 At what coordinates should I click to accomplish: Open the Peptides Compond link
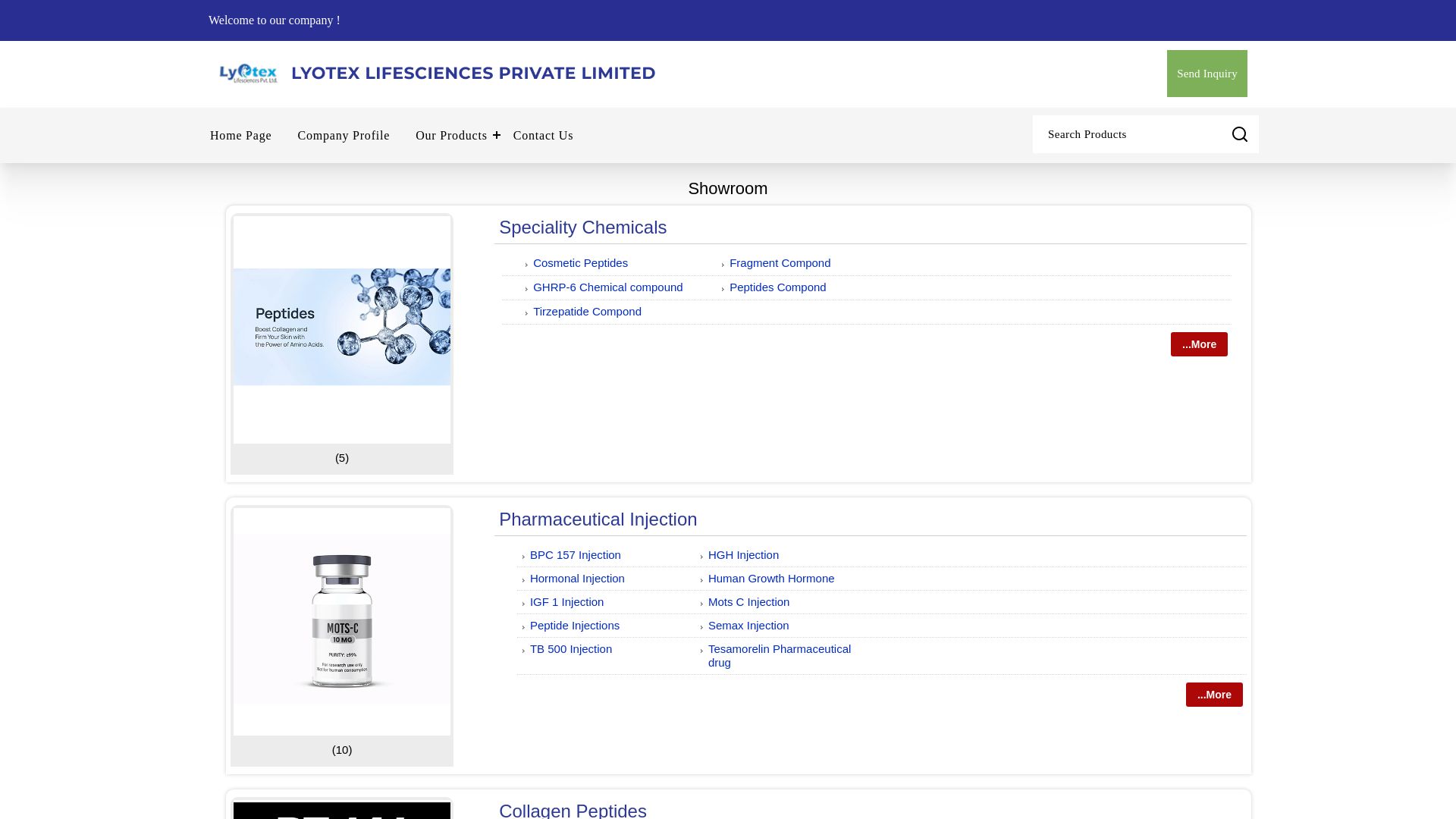click(777, 287)
